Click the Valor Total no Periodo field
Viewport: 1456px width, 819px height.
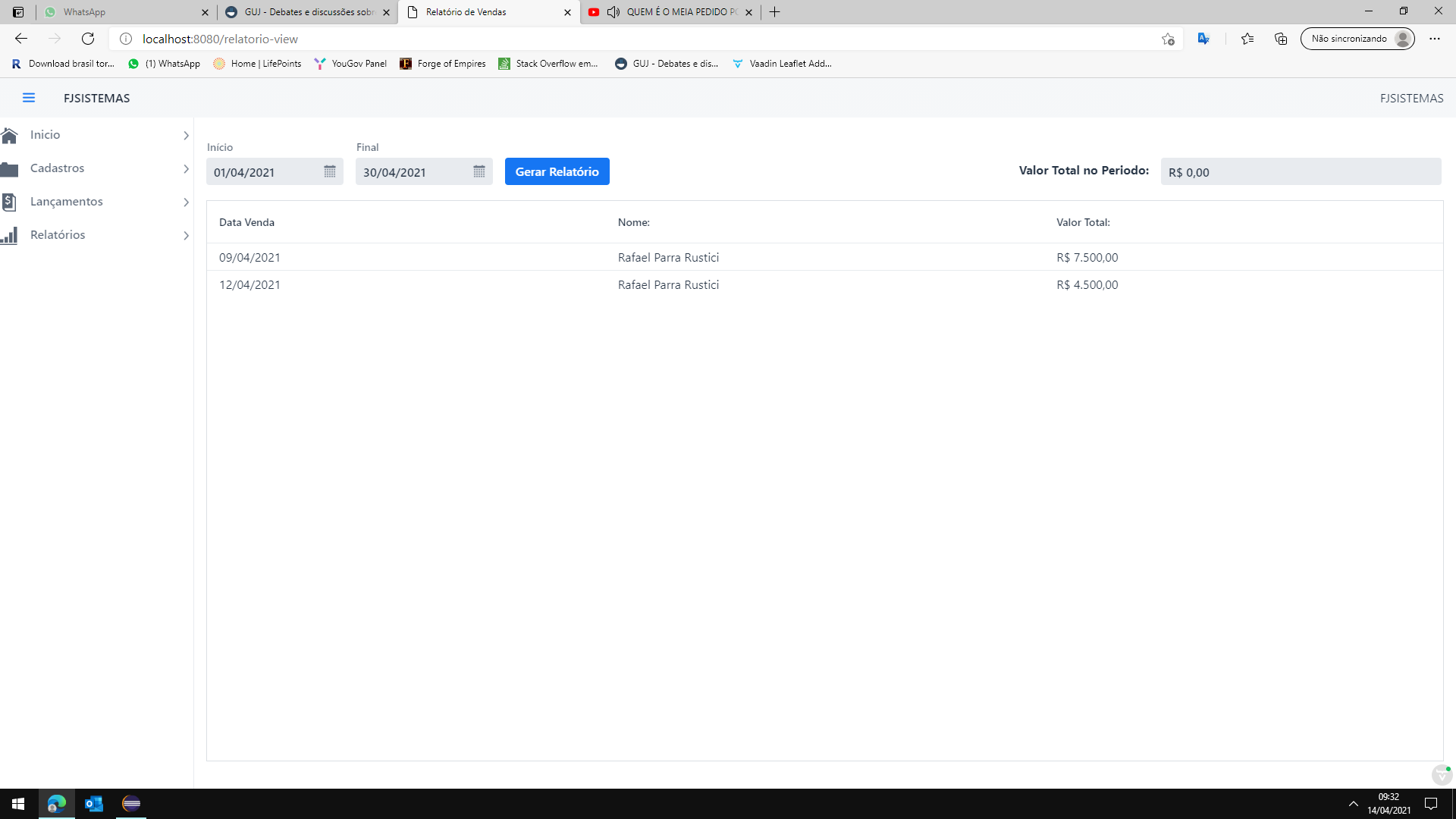(1300, 172)
